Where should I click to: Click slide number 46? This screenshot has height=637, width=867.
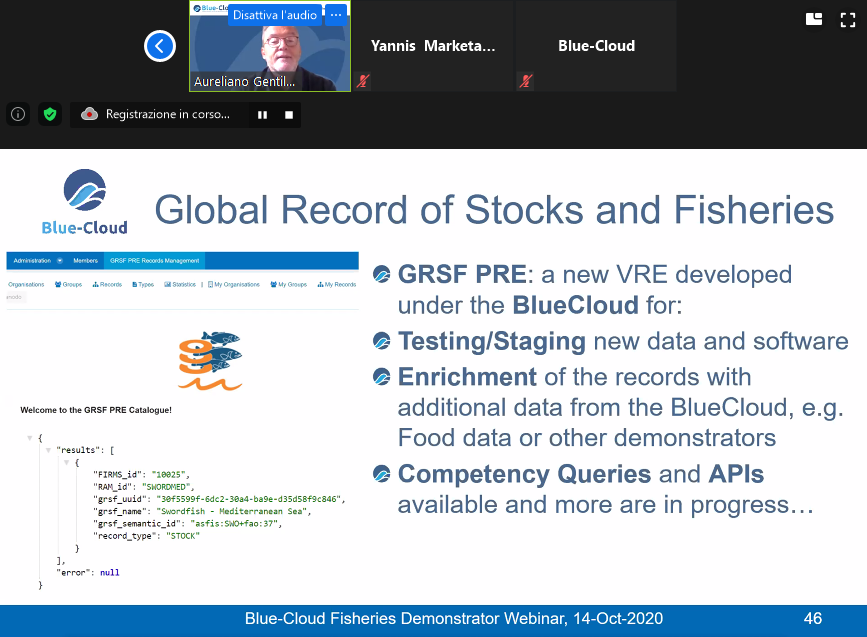tap(813, 618)
